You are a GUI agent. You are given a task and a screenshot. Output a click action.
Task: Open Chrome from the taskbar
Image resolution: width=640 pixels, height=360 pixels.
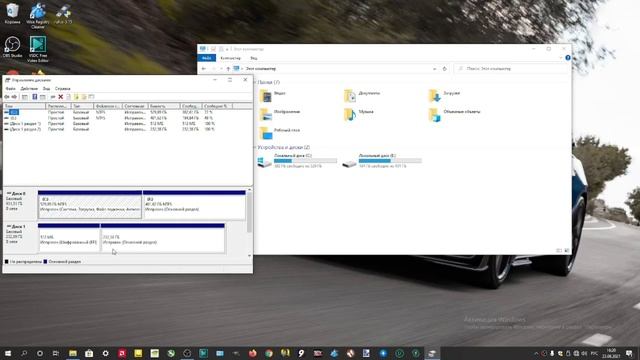pos(269,353)
